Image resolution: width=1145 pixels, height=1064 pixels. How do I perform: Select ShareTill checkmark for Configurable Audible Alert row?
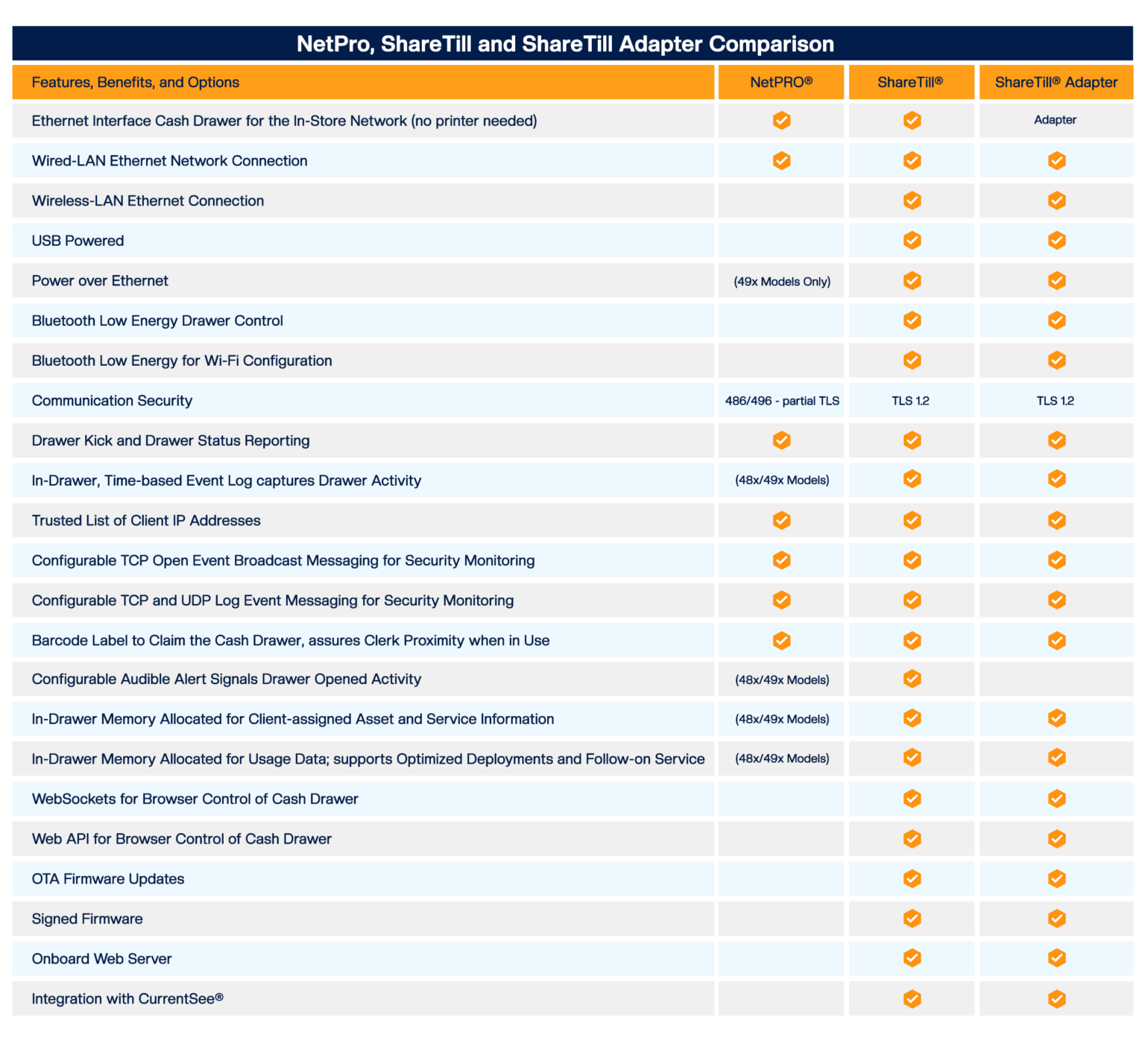click(912, 679)
